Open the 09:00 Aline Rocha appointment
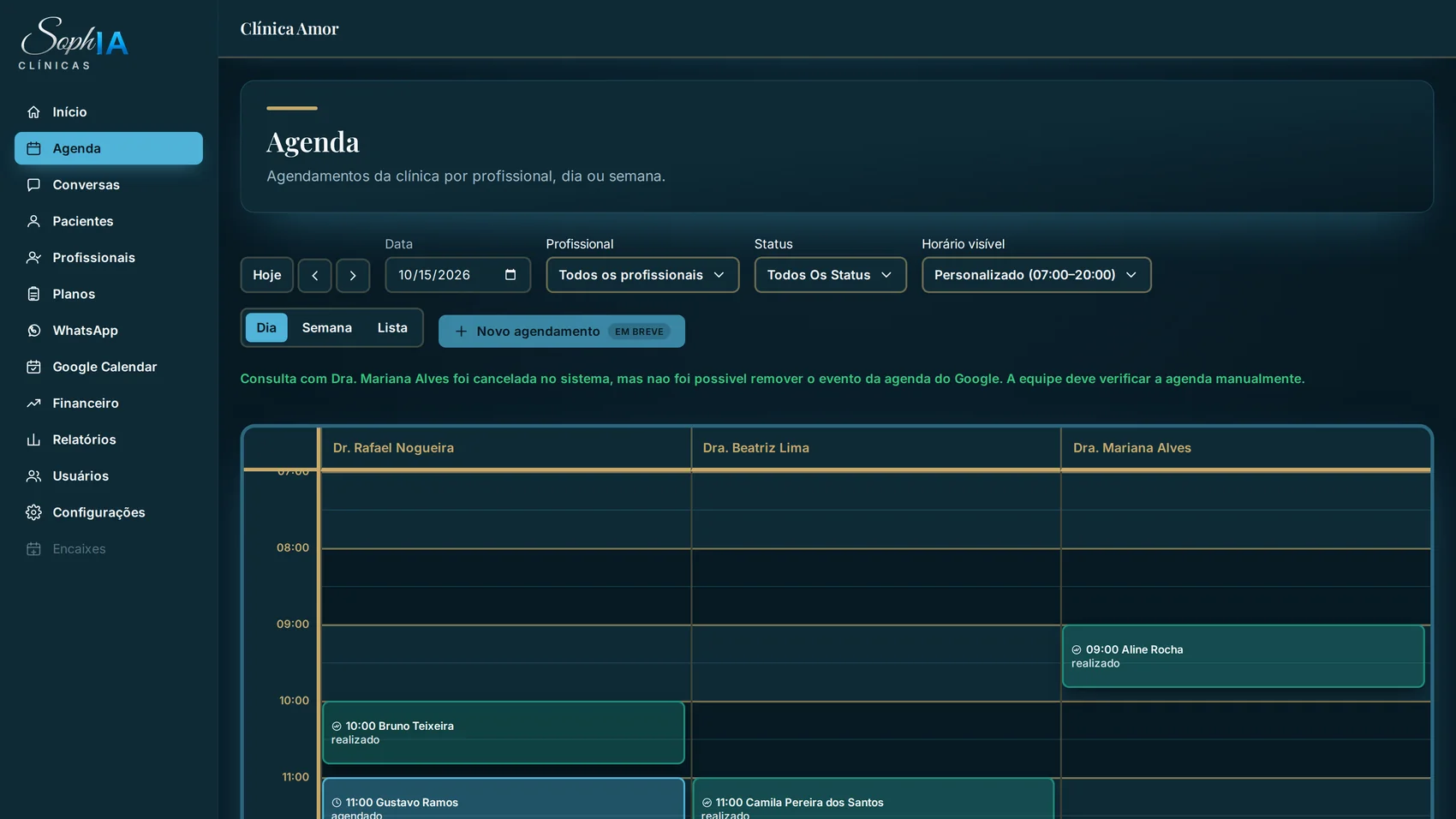Image resolution: width=1456 pixels, height=819 pixels. point(1243,656)
